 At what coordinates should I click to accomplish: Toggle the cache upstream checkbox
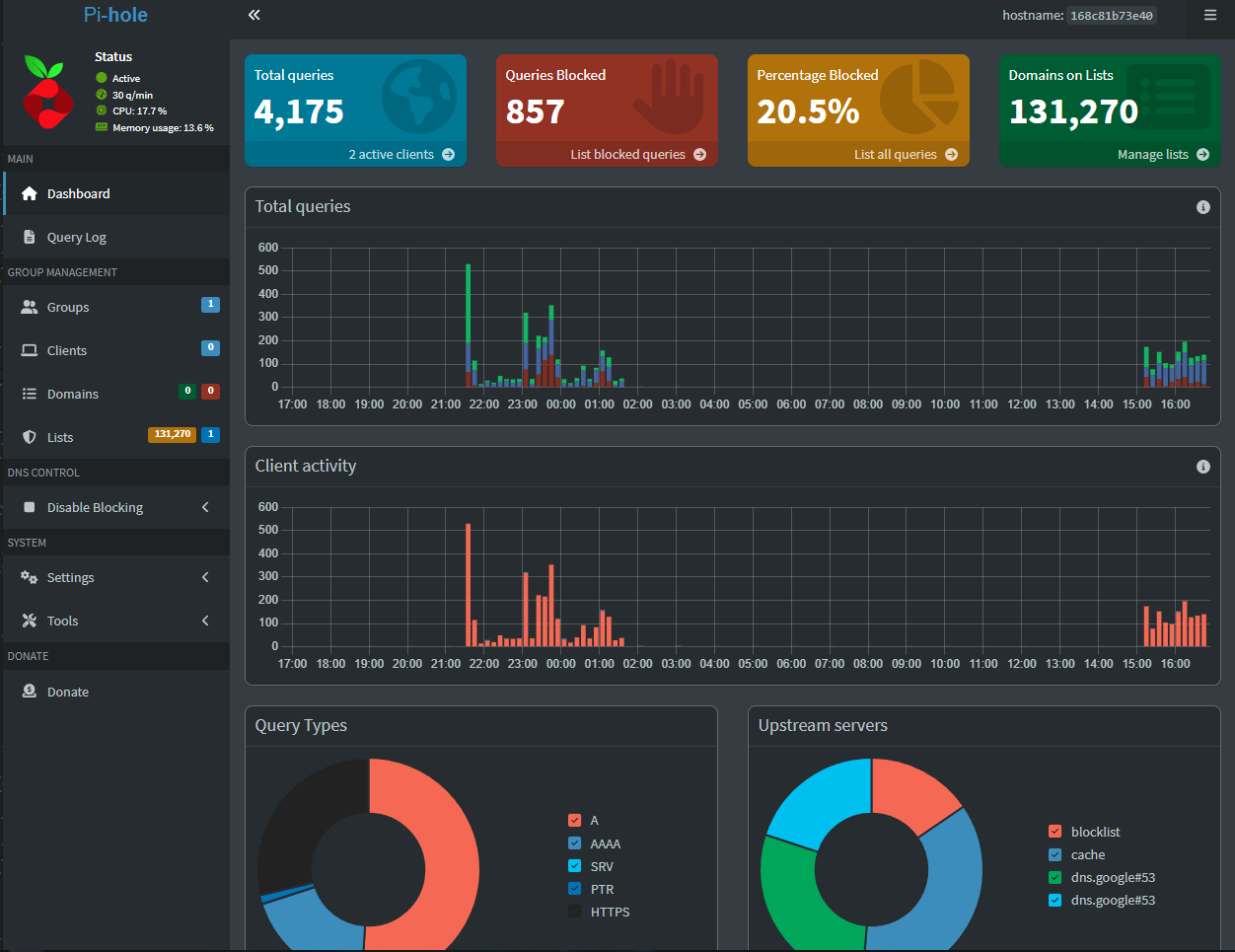pos(1055,854)
